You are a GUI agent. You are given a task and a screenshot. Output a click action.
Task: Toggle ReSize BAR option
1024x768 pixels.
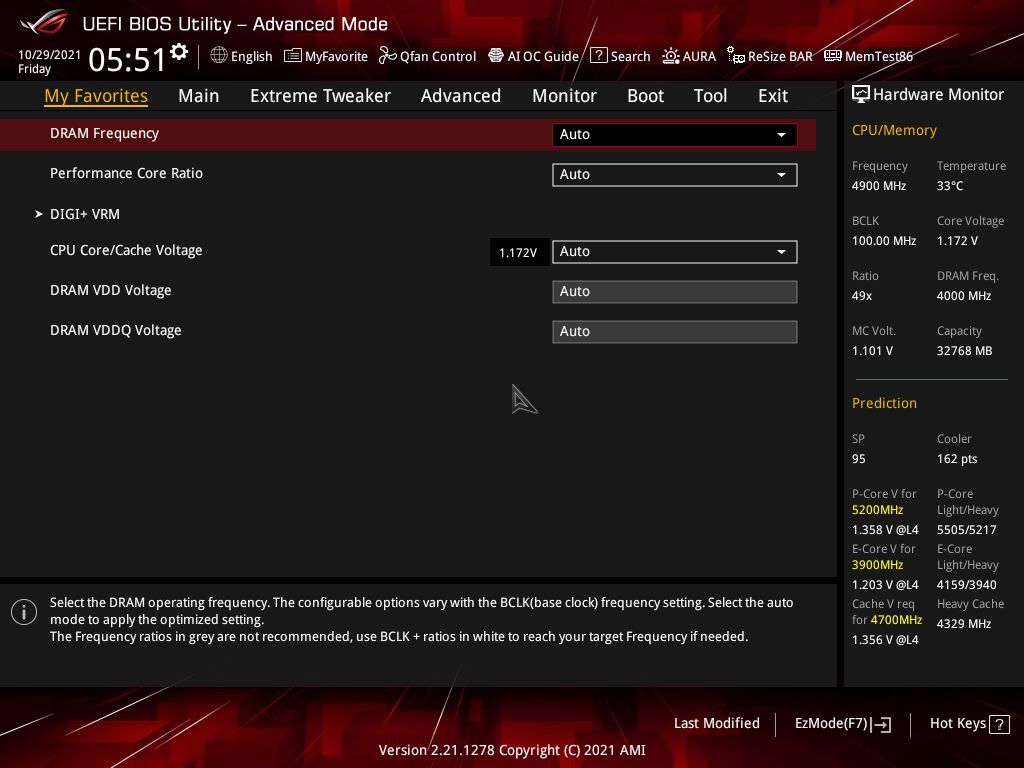coord(770,56)
